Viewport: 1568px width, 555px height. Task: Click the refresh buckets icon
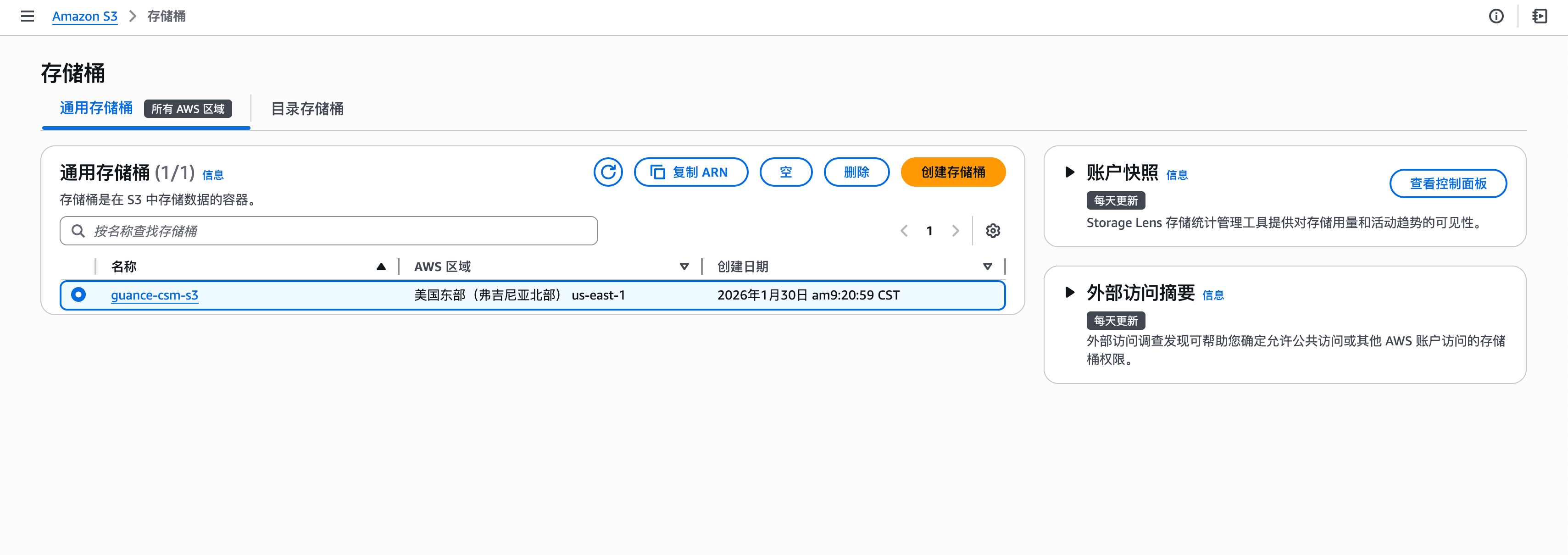coord(607,172)
